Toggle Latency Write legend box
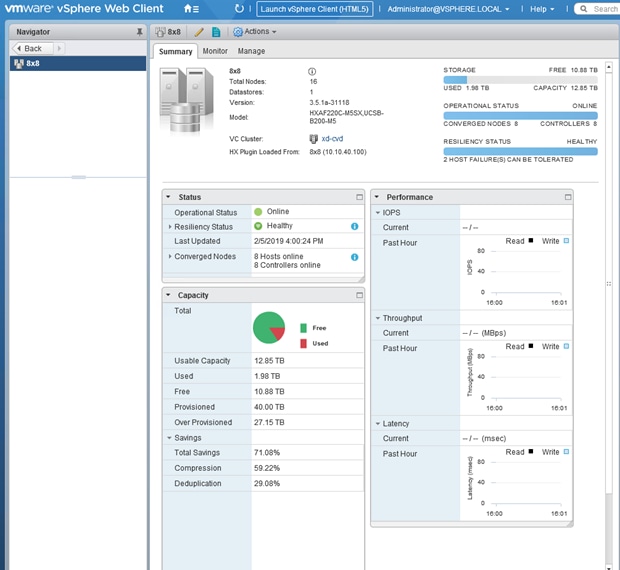 point(566,451)
